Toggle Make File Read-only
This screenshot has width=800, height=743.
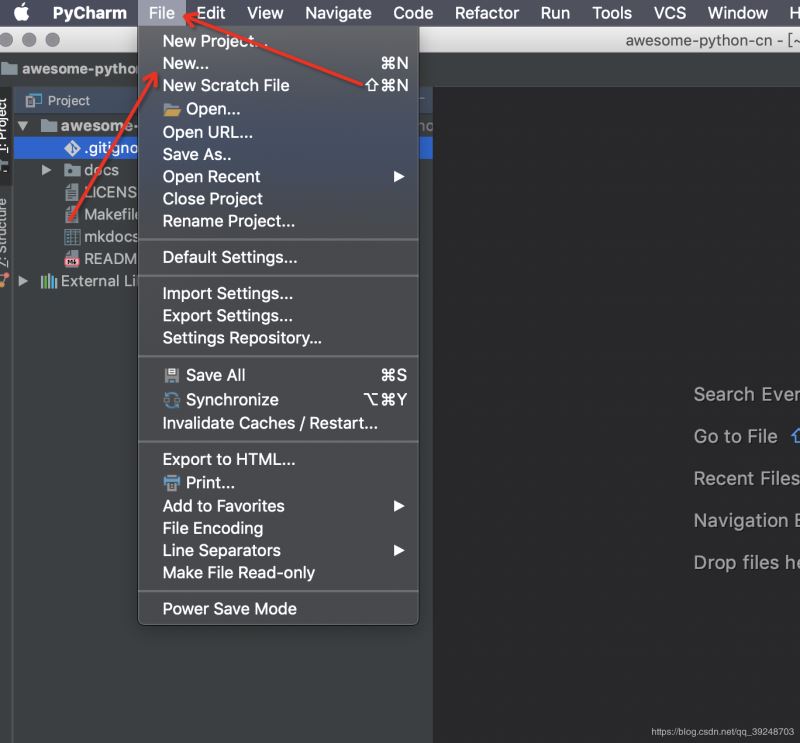[239, 573]
